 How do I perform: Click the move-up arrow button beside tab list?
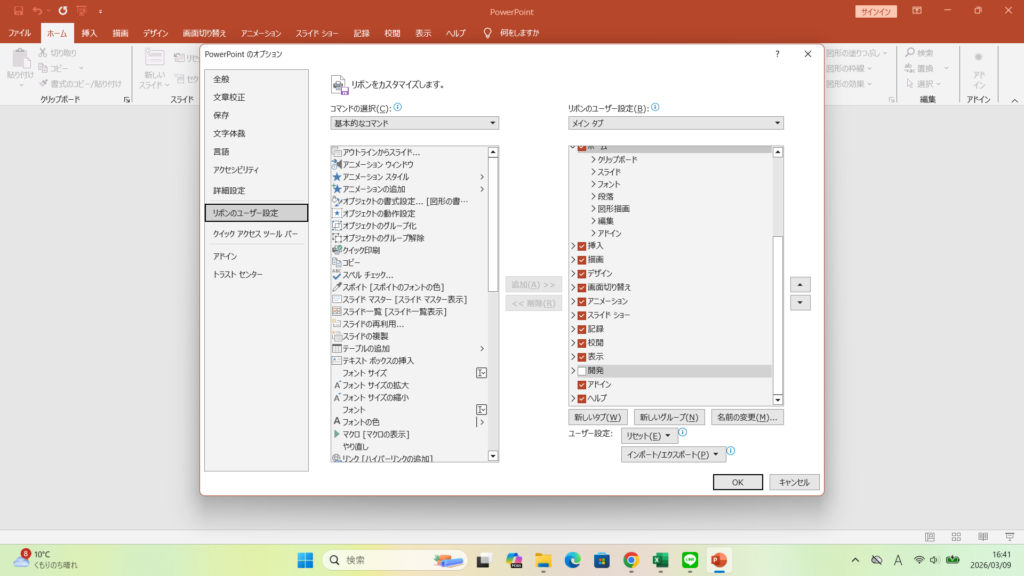799,284
